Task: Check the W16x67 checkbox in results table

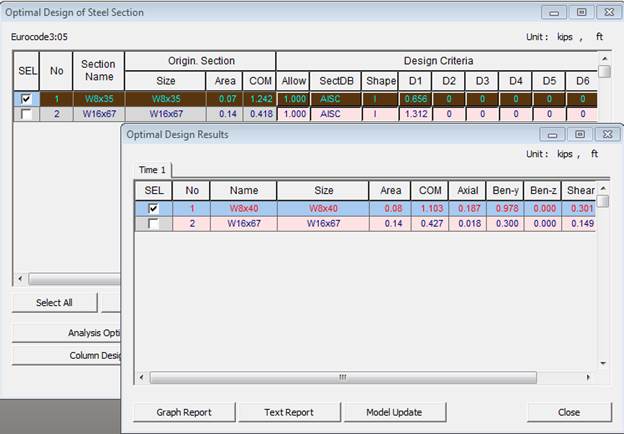Action: [x=153, y=223]
